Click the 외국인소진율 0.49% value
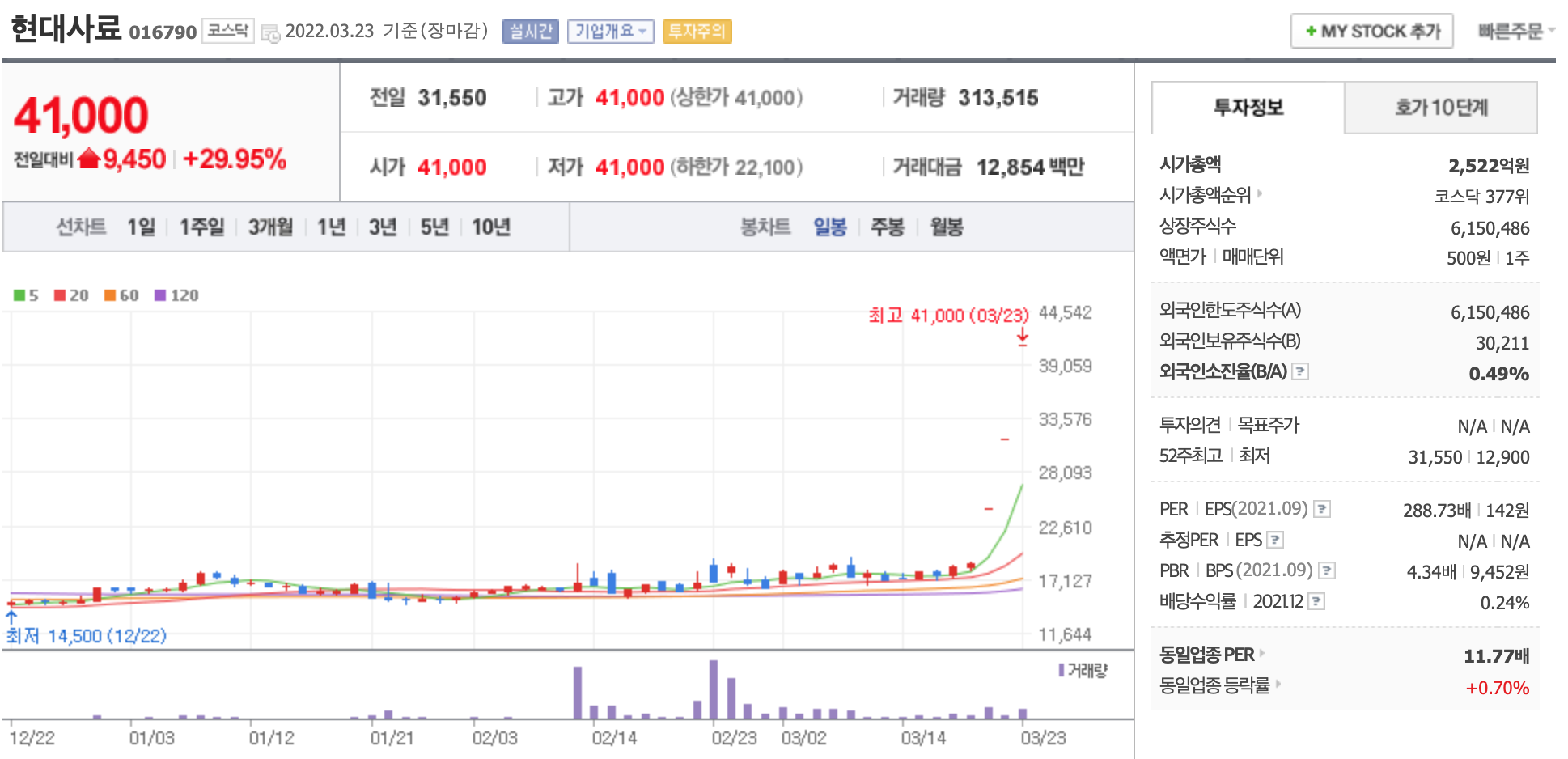Viewport: 1568px width, 759px height. pos(1499,374)
